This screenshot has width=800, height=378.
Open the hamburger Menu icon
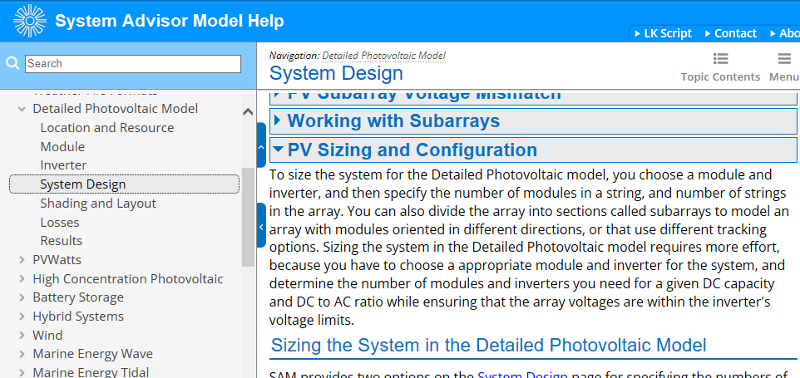(784, 59)
